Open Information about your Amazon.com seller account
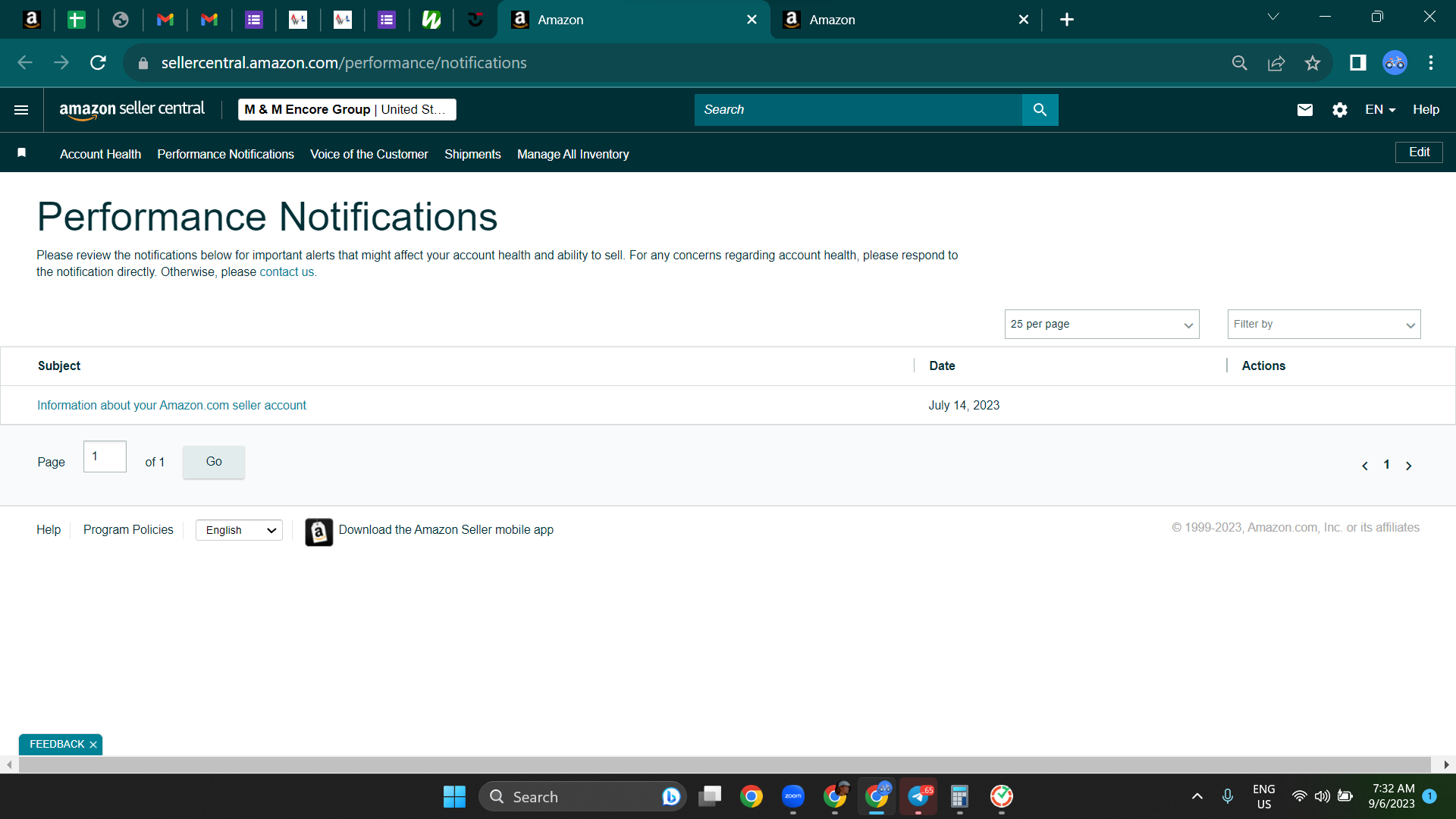1456x819 pixels. coord(171,406)
